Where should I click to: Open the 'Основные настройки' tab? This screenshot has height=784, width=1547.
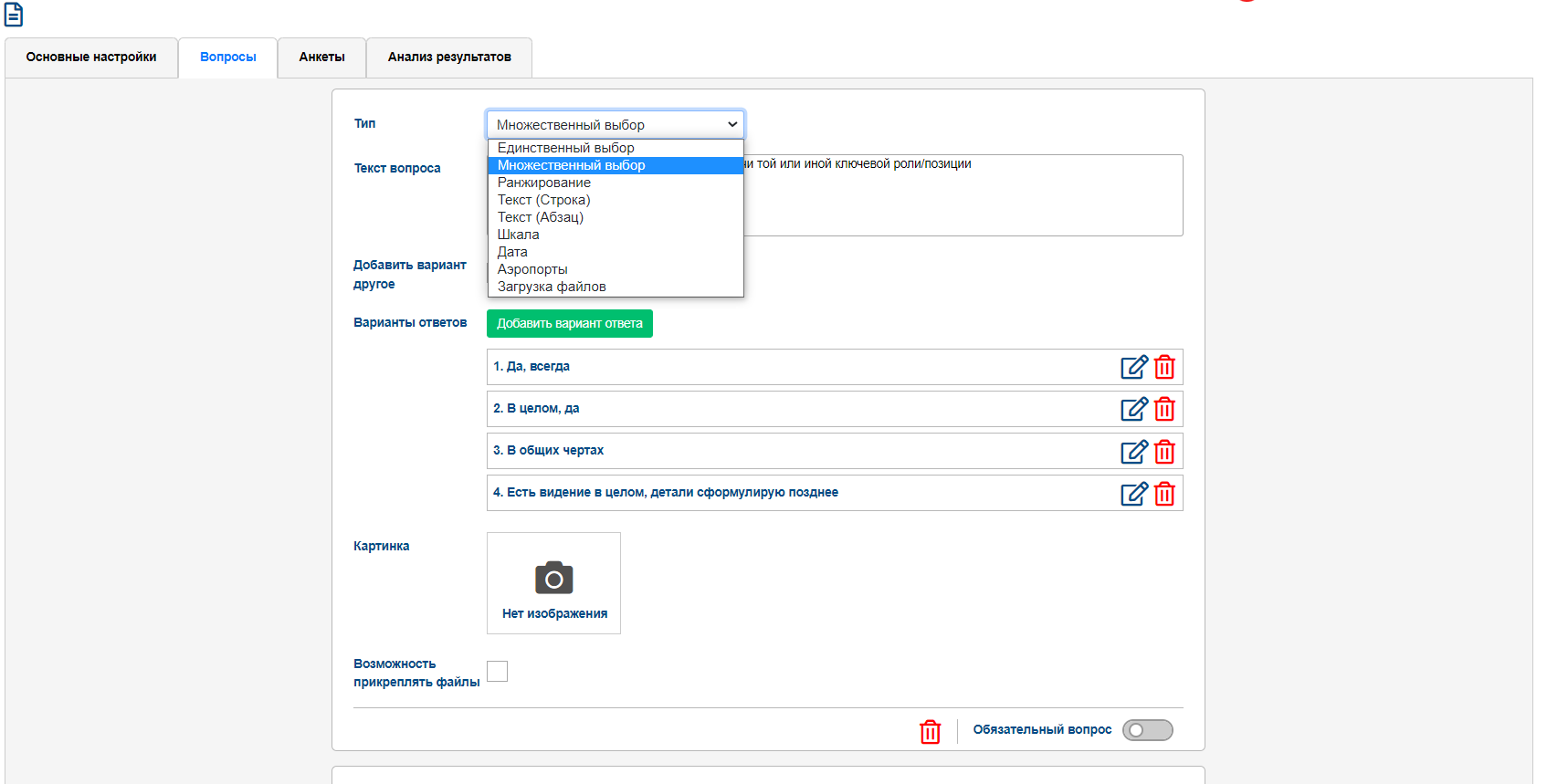91,57
